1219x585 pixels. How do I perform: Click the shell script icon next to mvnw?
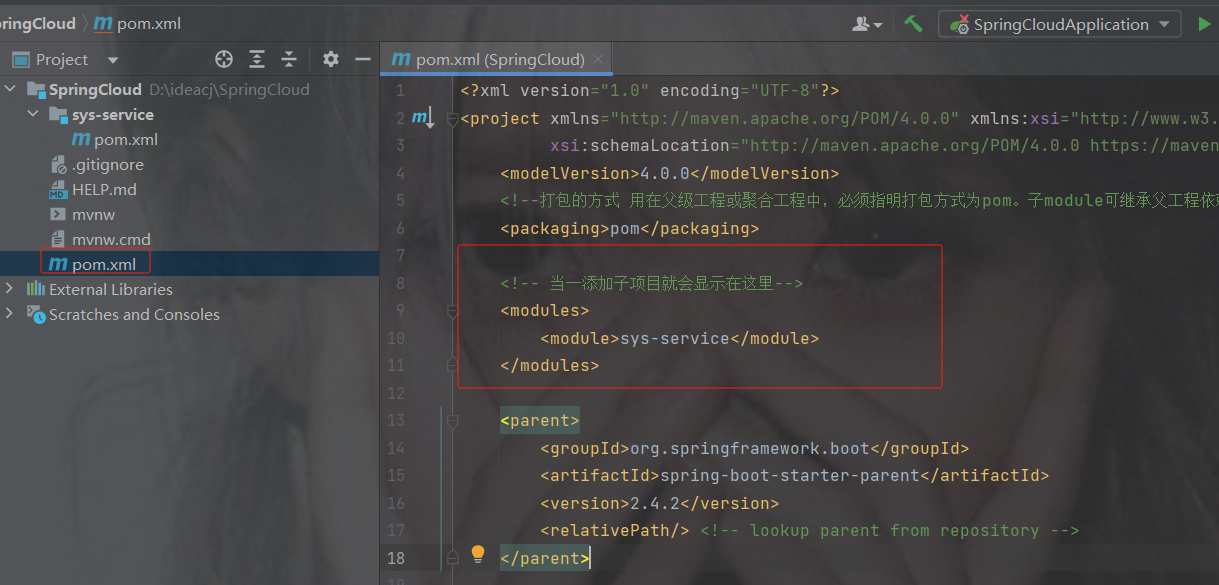(57, 214)
